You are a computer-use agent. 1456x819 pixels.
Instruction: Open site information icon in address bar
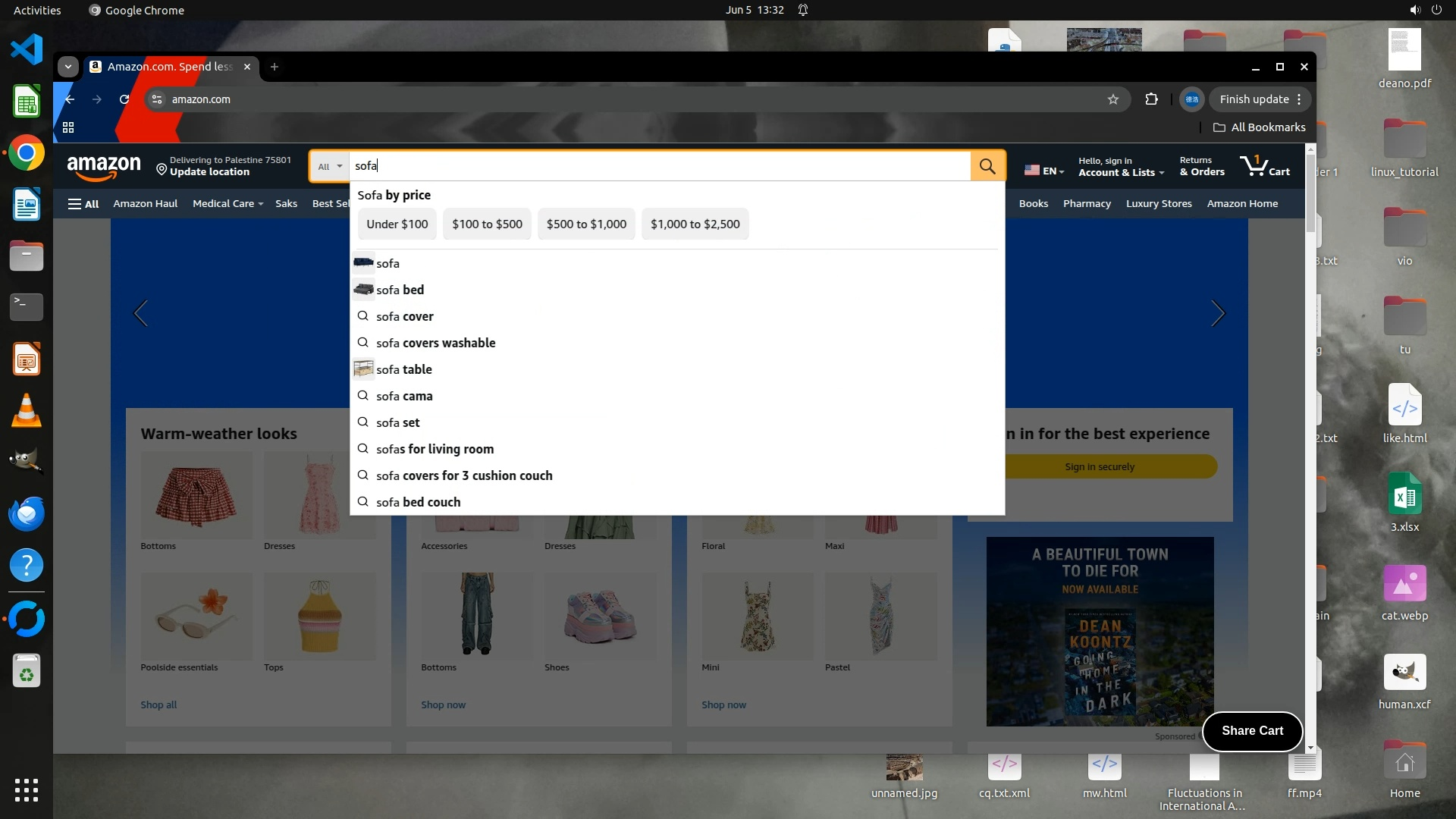156,99
